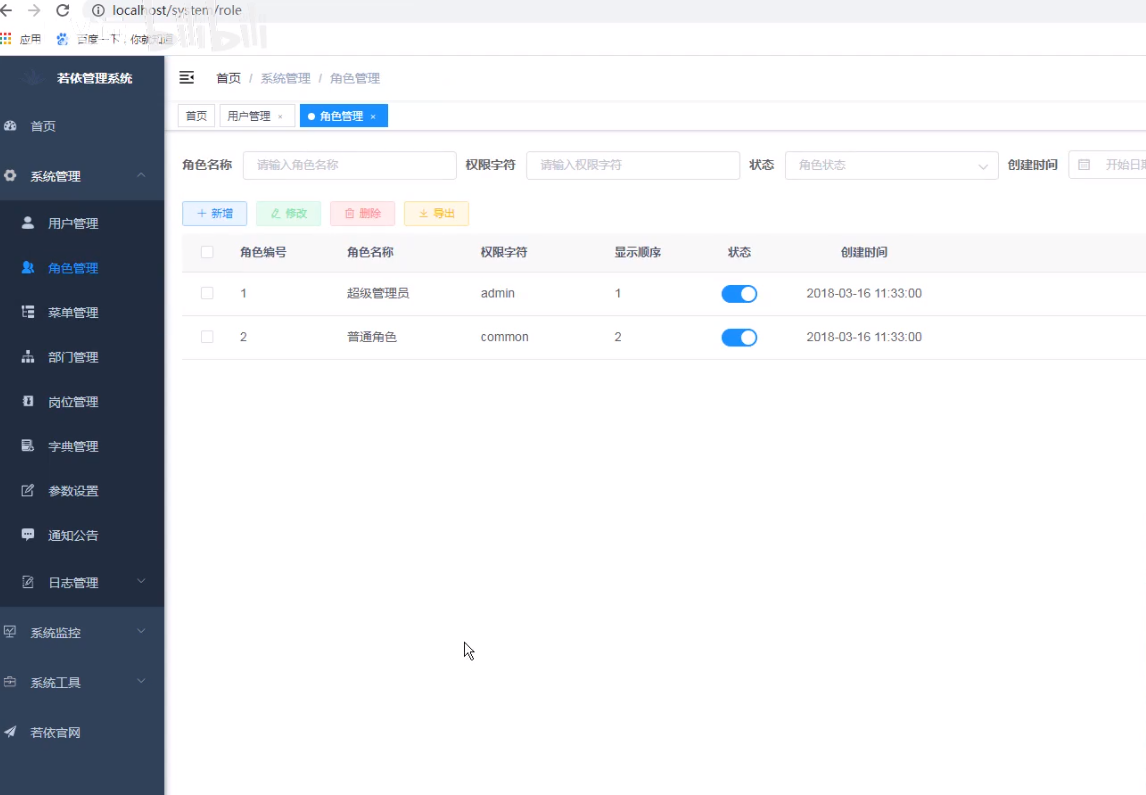Image resolution: width=1146 pixels, height=795 pixels.
Task: Click the 修改 edit button
Action: (288, 213)
